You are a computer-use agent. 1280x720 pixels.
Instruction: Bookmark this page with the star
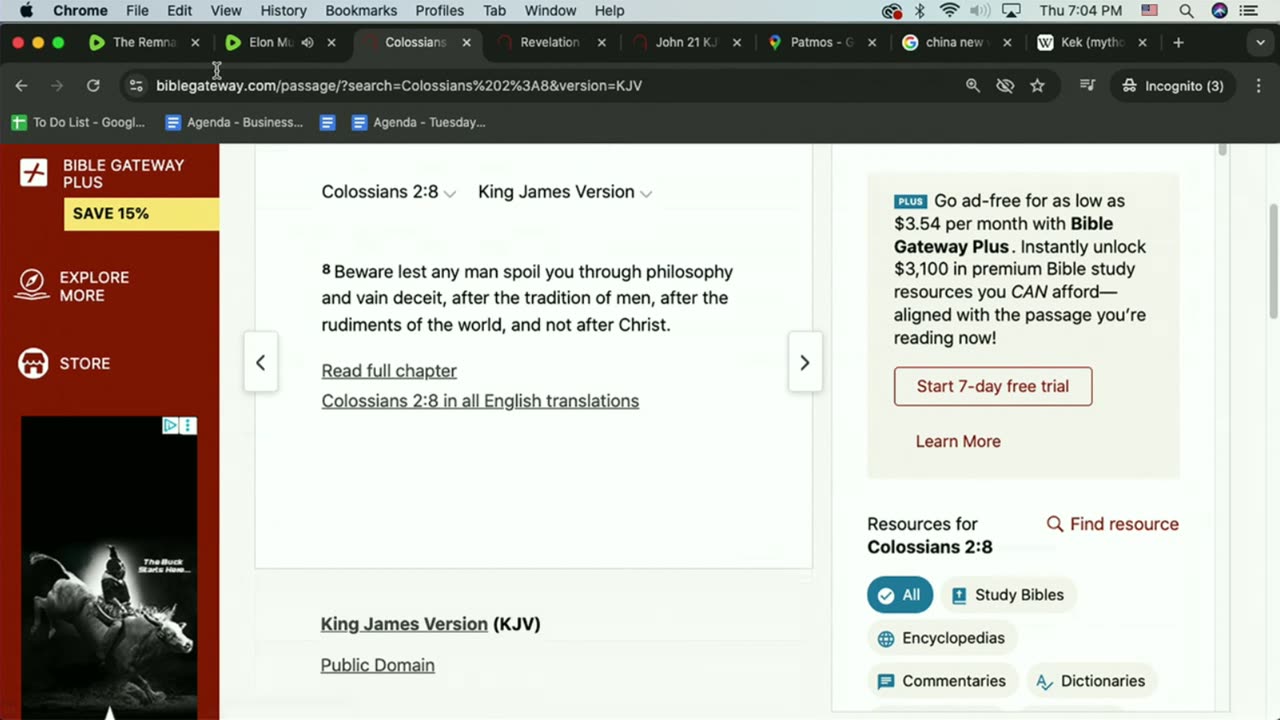pyautogui.click(x=1037, y=86)
